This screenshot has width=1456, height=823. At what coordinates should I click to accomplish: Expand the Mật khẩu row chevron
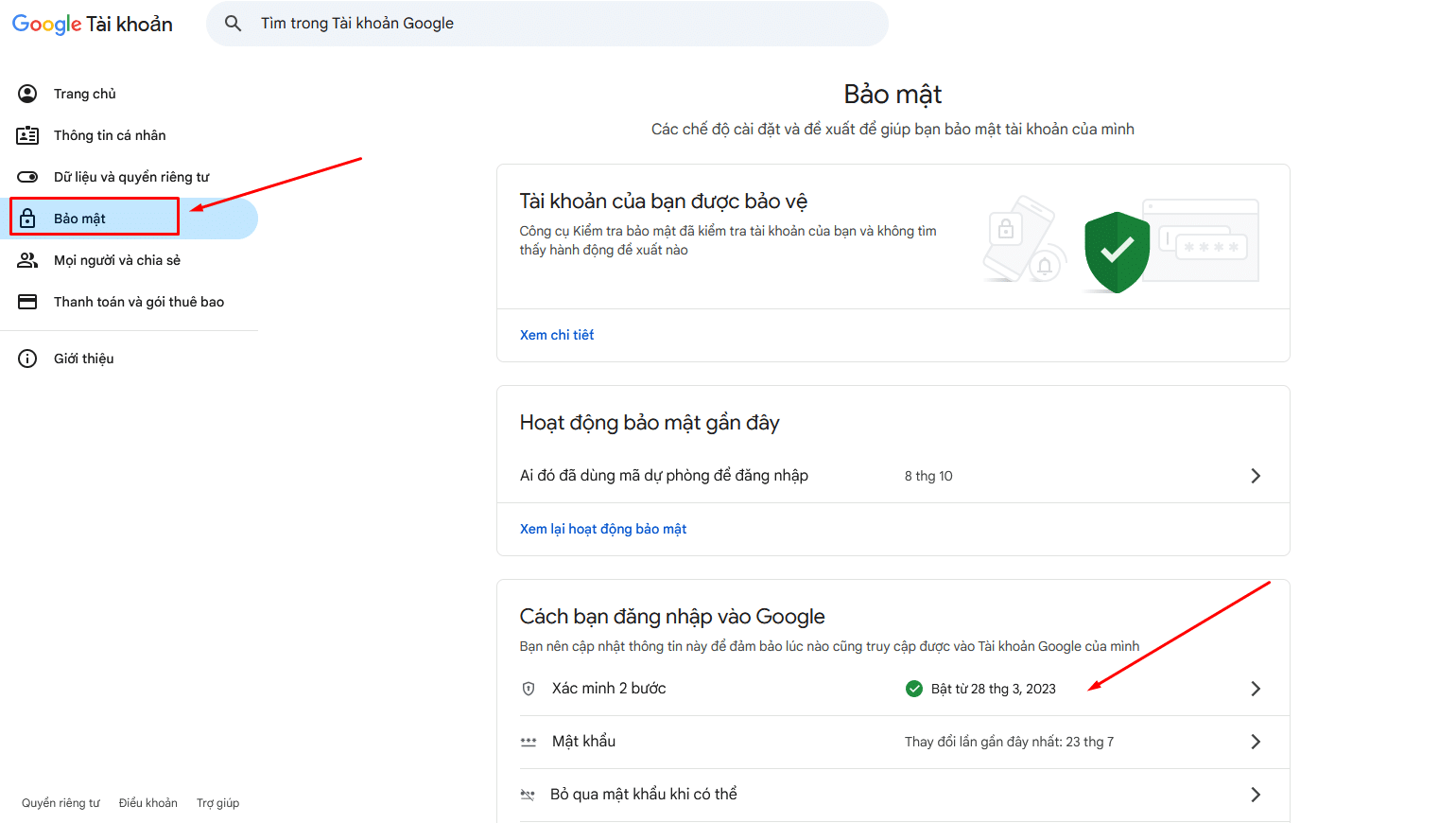1255,742
